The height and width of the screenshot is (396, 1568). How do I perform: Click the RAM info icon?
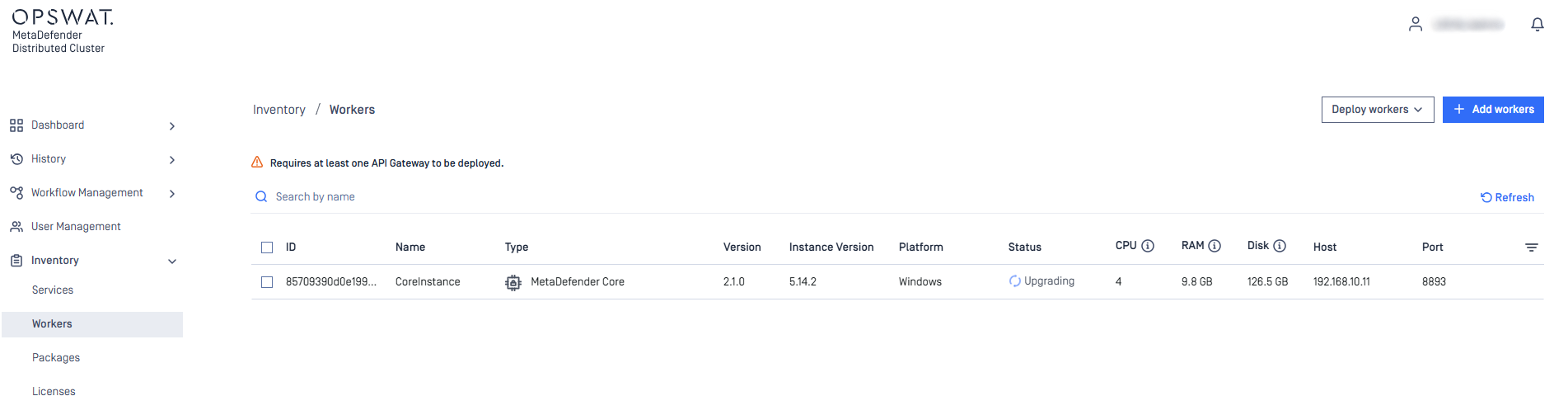coord(1215,246)
